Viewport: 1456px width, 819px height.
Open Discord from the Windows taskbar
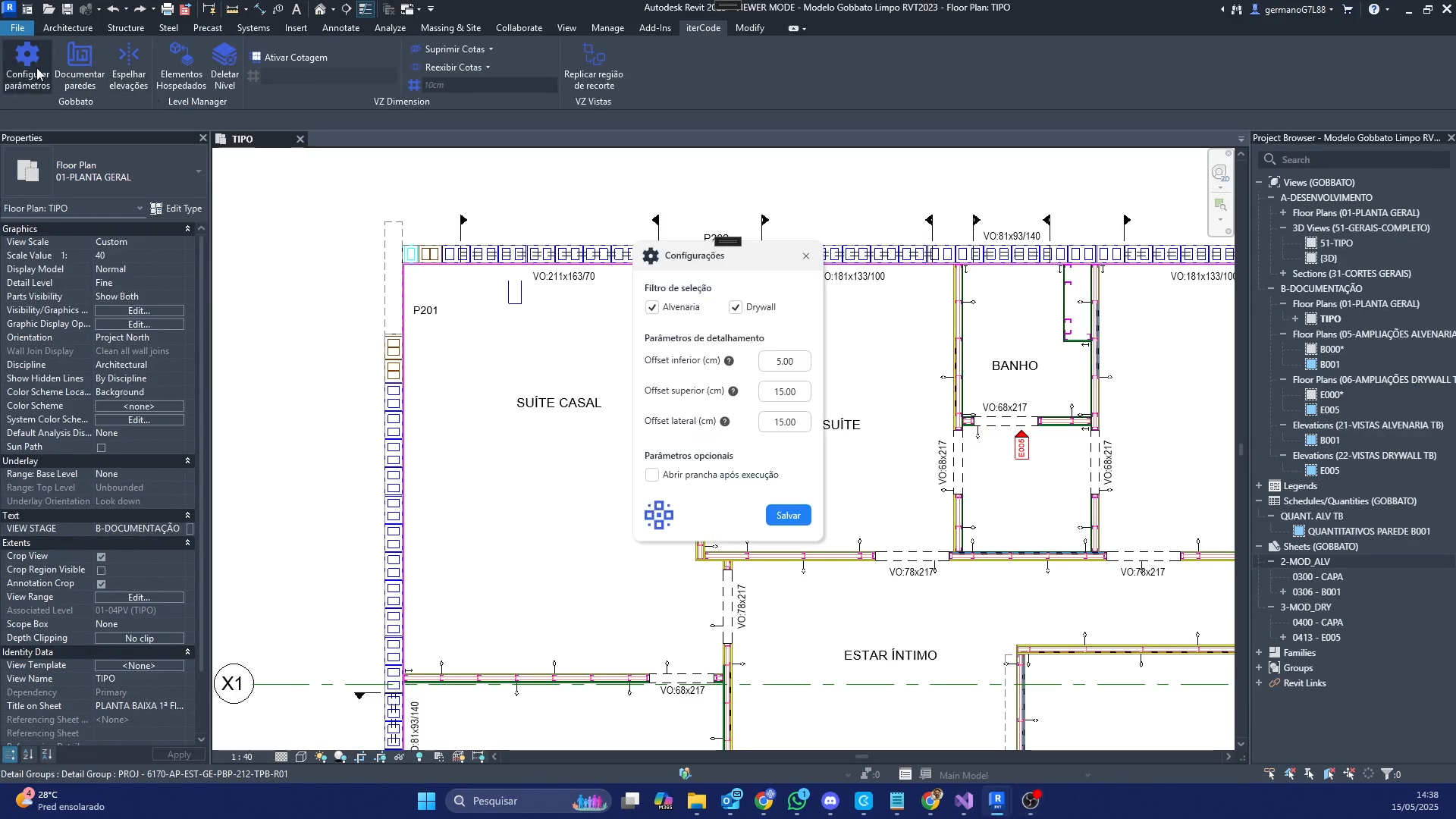830,801
